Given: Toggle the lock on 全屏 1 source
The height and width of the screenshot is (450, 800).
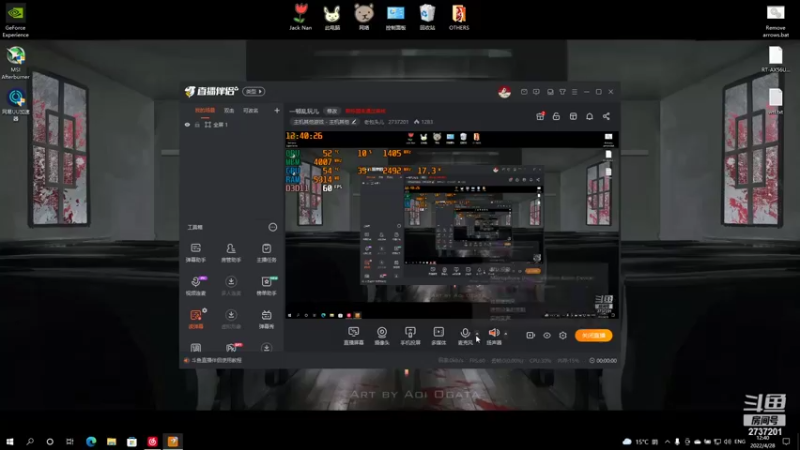Looking at the screenshot, I should tap(197, 124).
